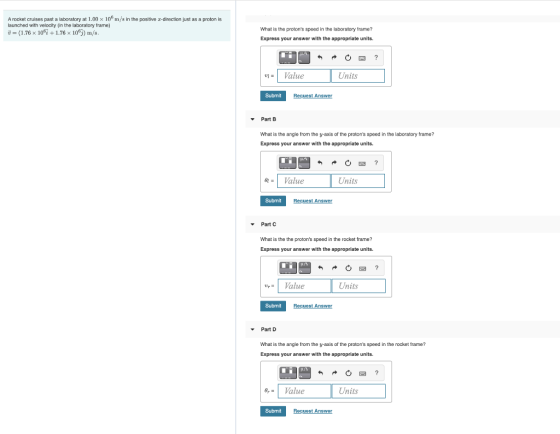Submit the Part C answer
Screen dimensions: 560x434
(x=273, y=306)
